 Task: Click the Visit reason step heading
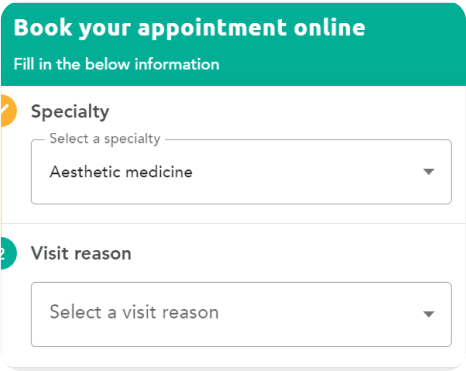point(81,253)
